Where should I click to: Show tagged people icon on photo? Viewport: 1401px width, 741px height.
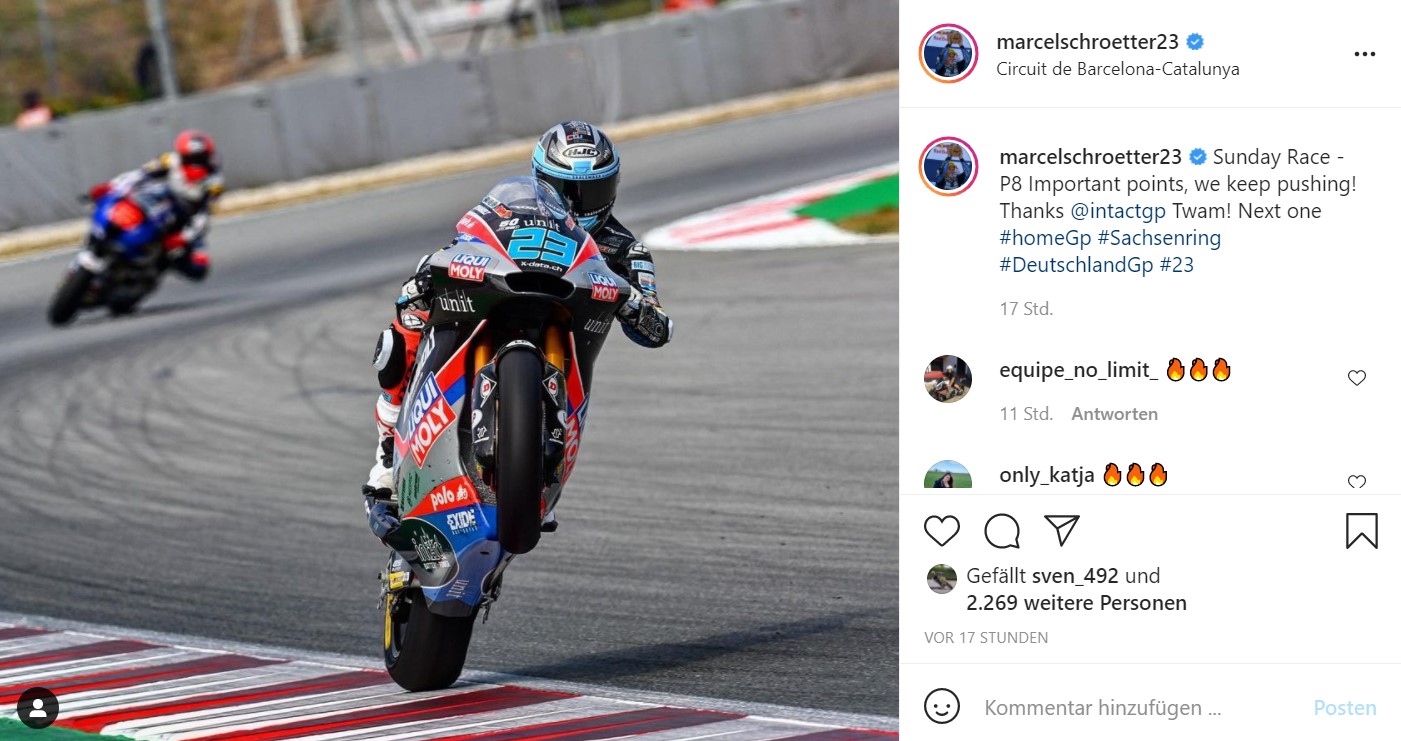[x=38, y=708]
